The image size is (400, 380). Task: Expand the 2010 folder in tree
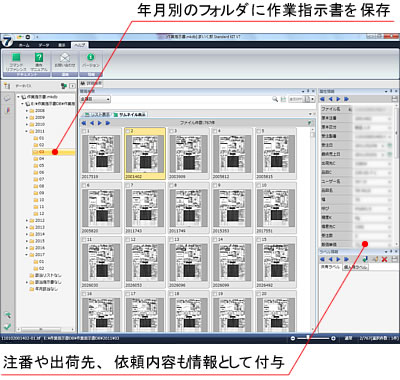click(27, 124)
